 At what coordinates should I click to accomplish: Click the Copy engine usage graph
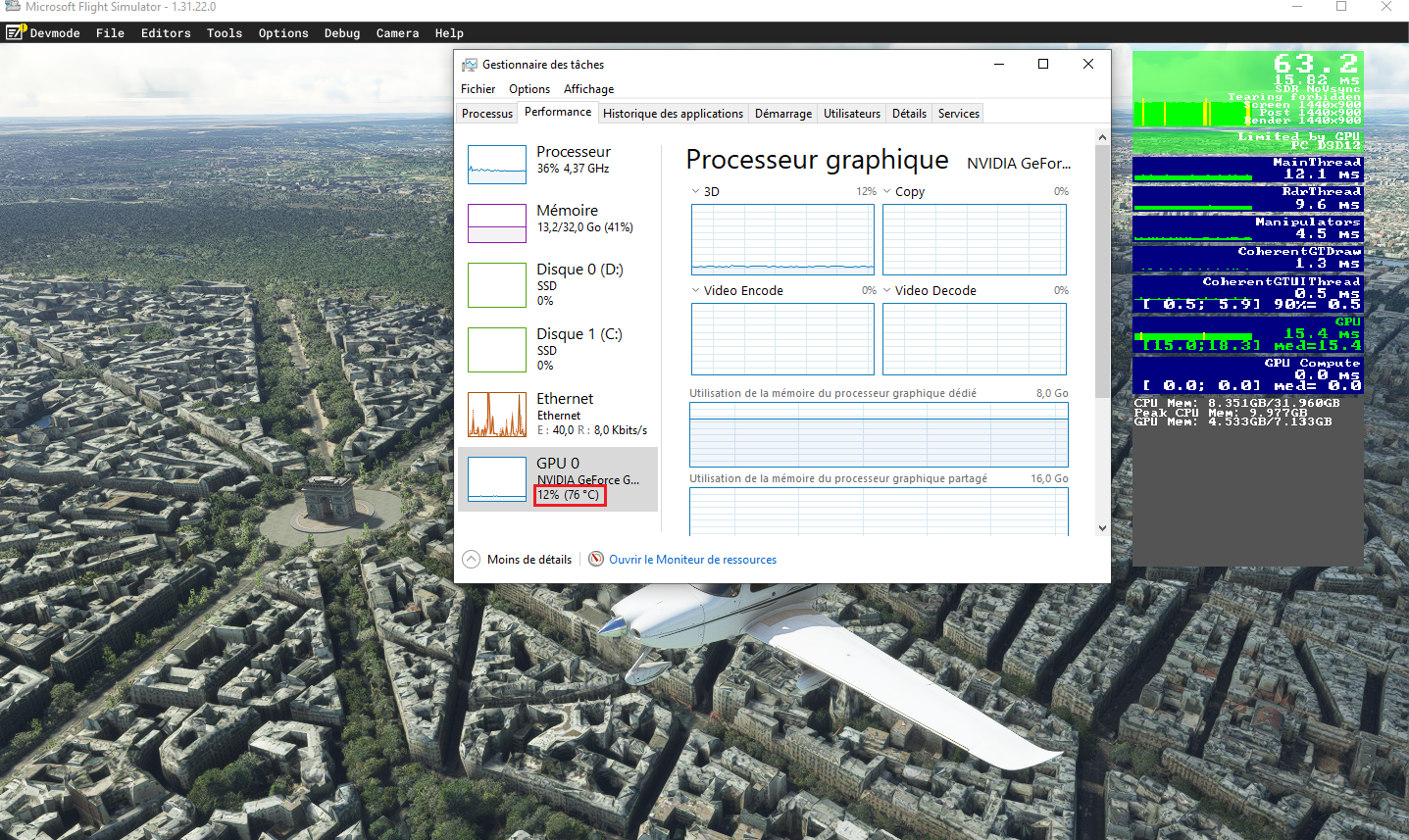[975, 239]
